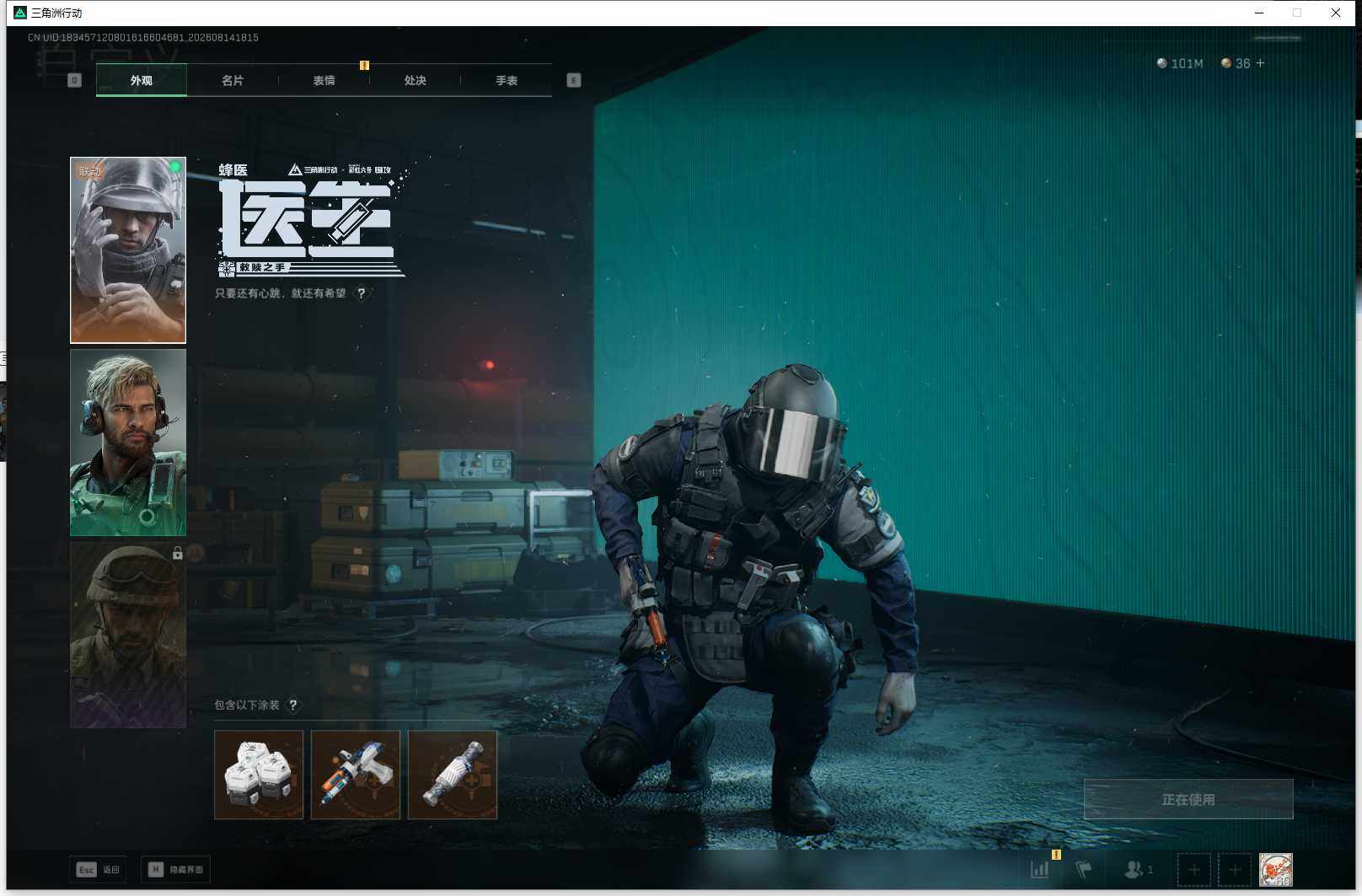This screenshot has height=896, width=1362.
Task: Add currency with the plus icon
Action: 1261,63
